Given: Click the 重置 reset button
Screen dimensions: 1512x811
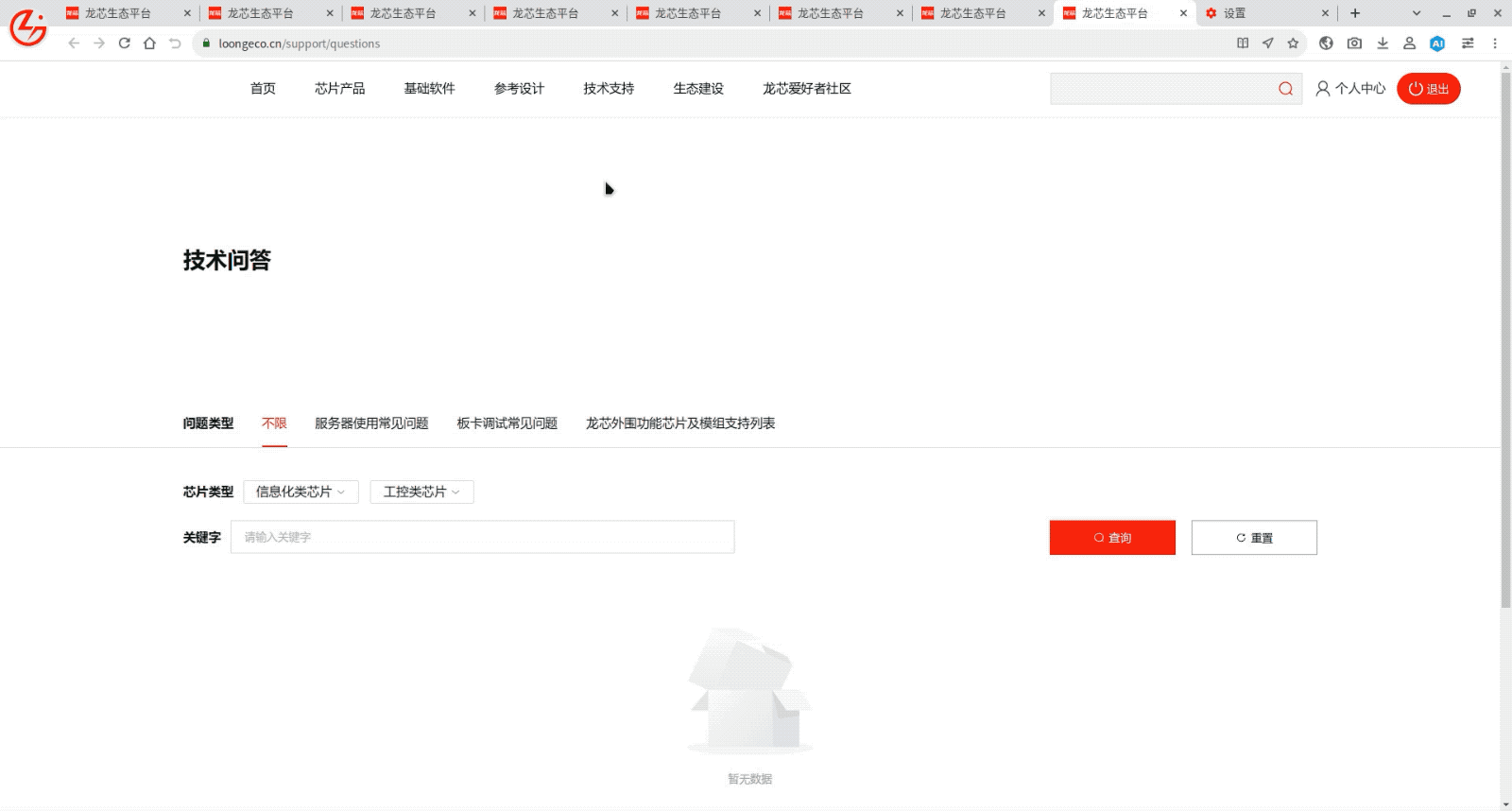Looking at the screenshot, I should click(1254, 538).
